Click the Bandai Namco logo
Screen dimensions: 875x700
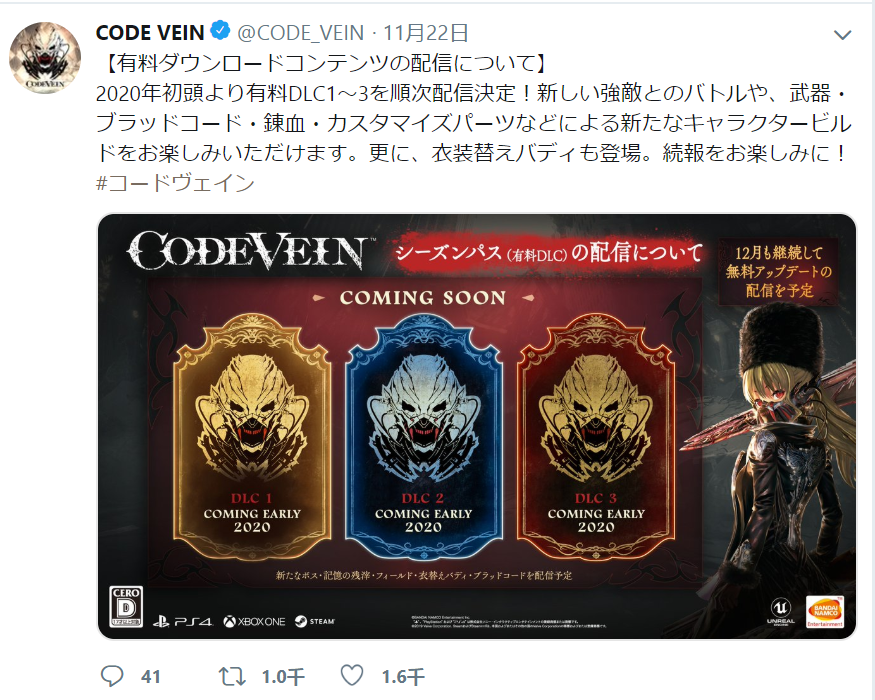pos(825,611)
